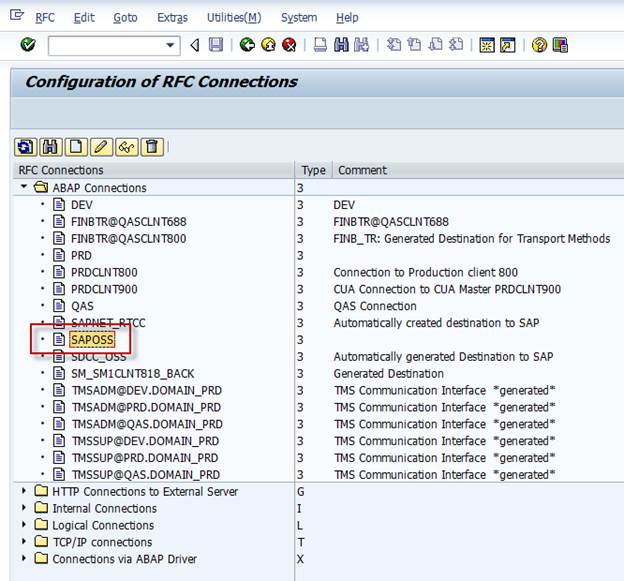624x581 pixels.
Task: Select the TMSSUP@DEV.DOMAIN_PRD connection
Action: [145, 441]
